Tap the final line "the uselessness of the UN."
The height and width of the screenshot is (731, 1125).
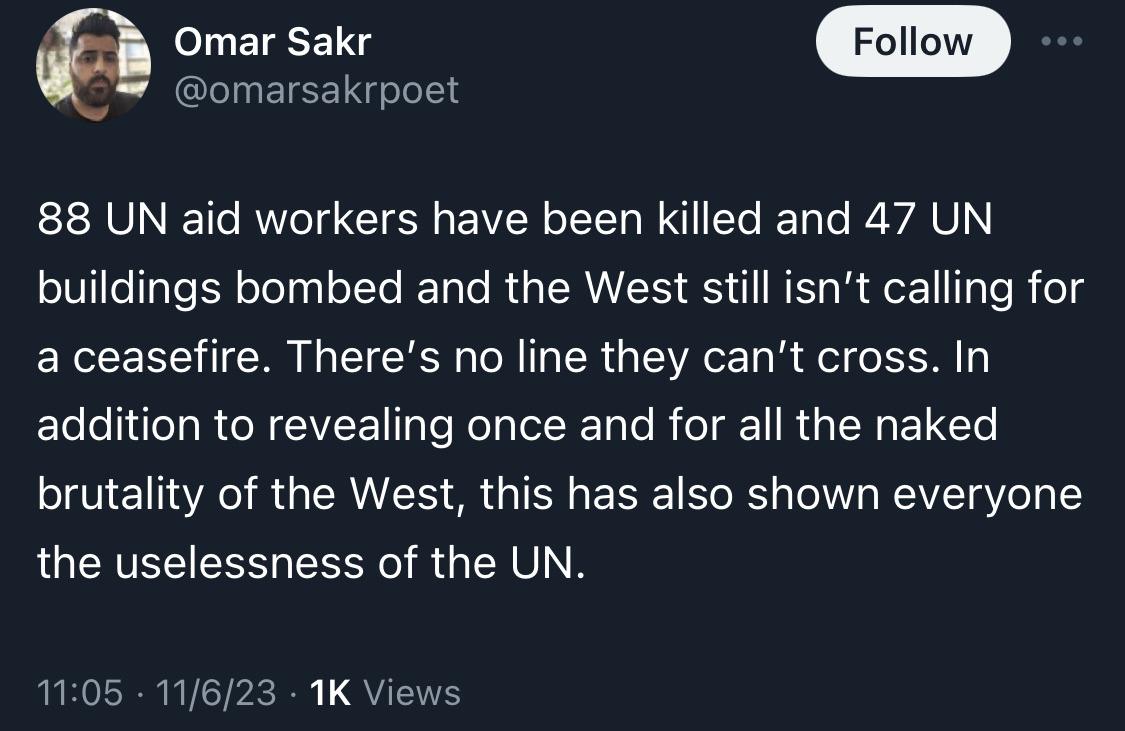click(x=310, y=562)
